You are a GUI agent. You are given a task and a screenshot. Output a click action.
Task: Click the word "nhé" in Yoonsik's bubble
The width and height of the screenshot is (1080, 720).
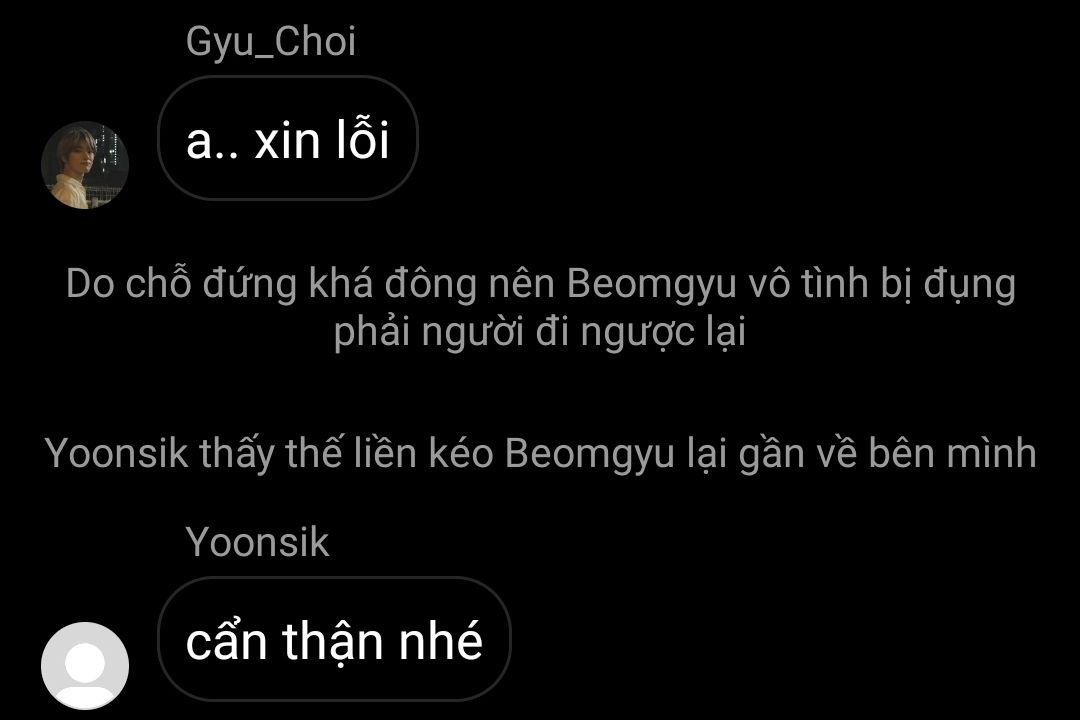(x=441, y=641)
